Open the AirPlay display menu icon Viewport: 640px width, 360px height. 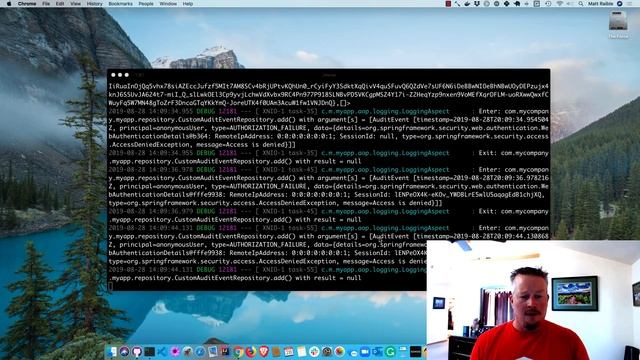point(537,4)
